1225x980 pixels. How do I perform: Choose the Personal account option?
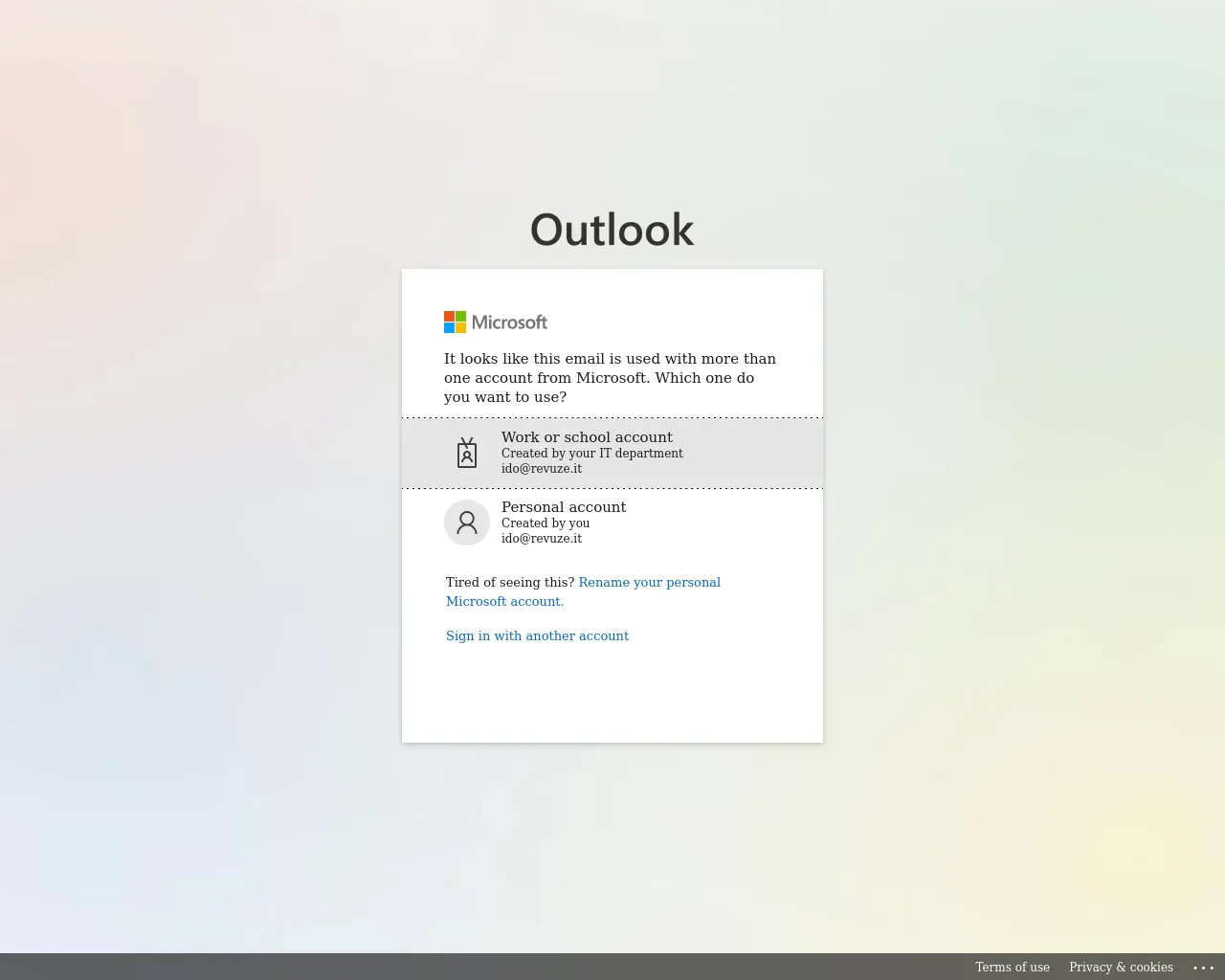(564, 507)
